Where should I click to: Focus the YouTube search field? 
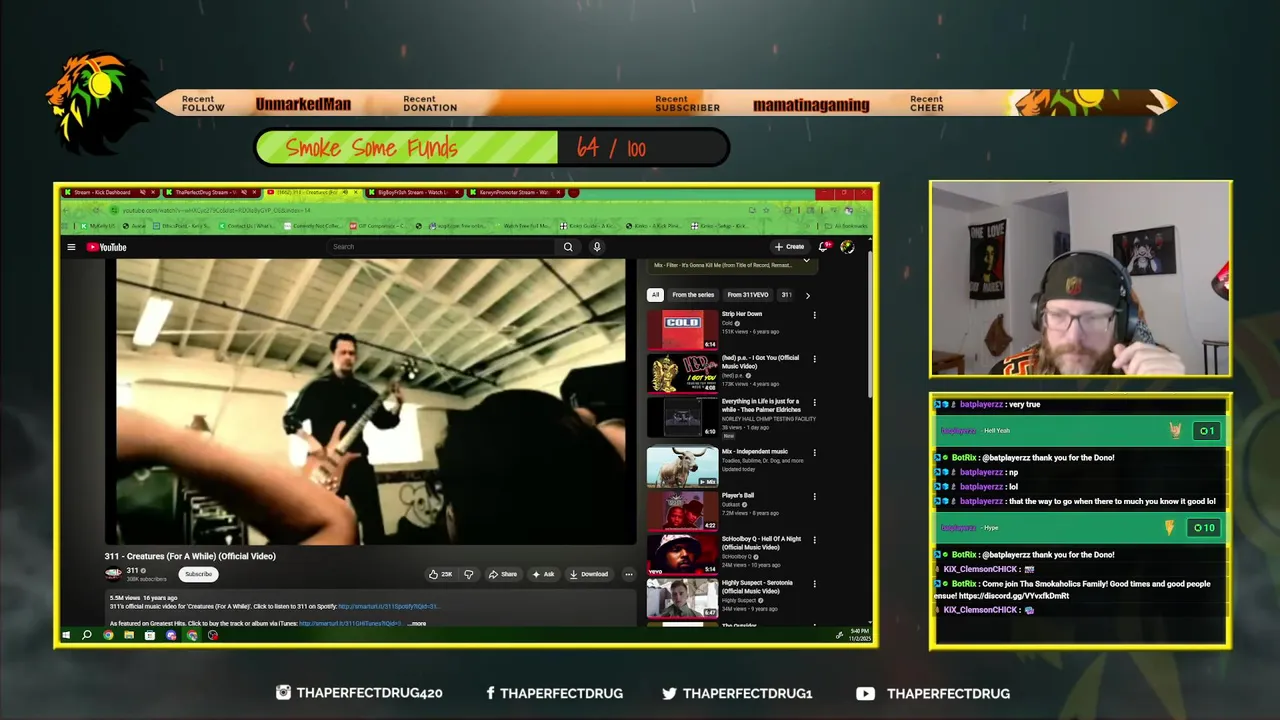click(443, 247)
